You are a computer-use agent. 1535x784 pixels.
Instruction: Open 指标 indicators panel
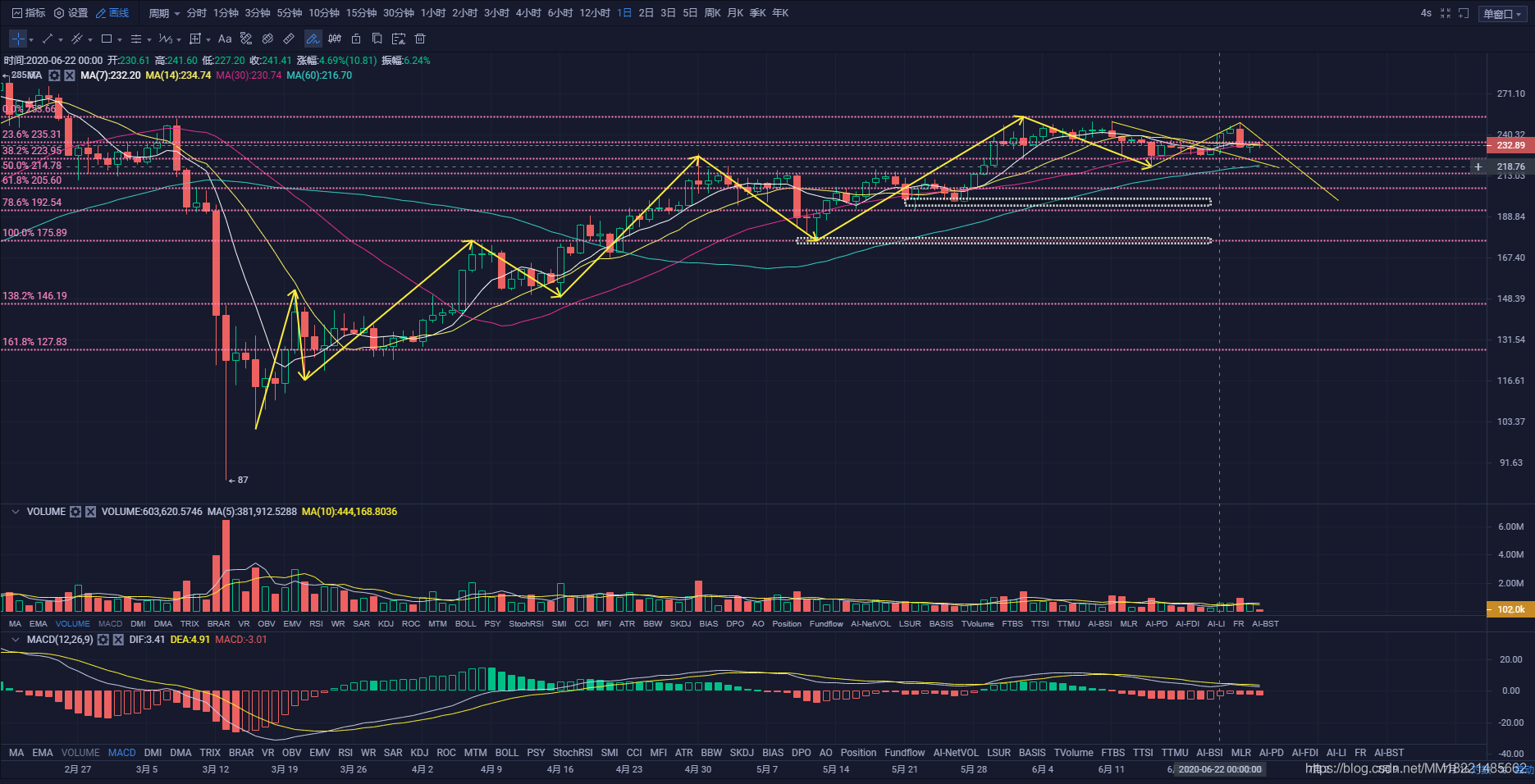pyautogui.click(x=29, y=13)
